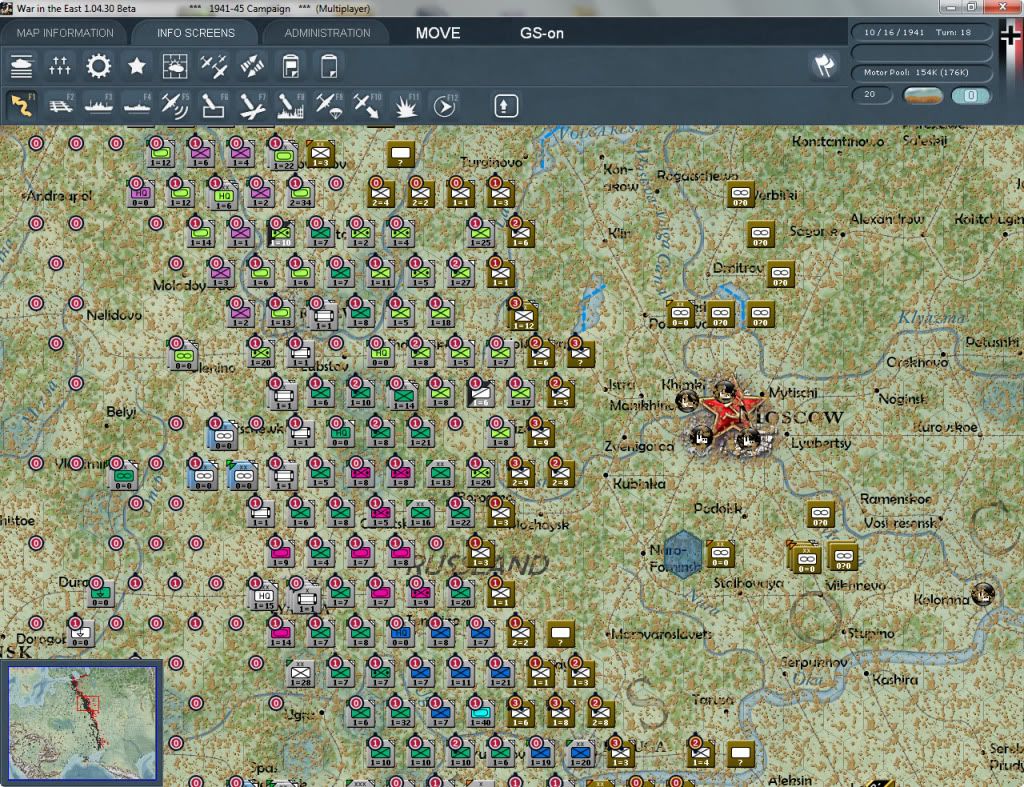Screen dimensions: 1024x787
Task: Click the MOVE mode label
Action: 438,33
